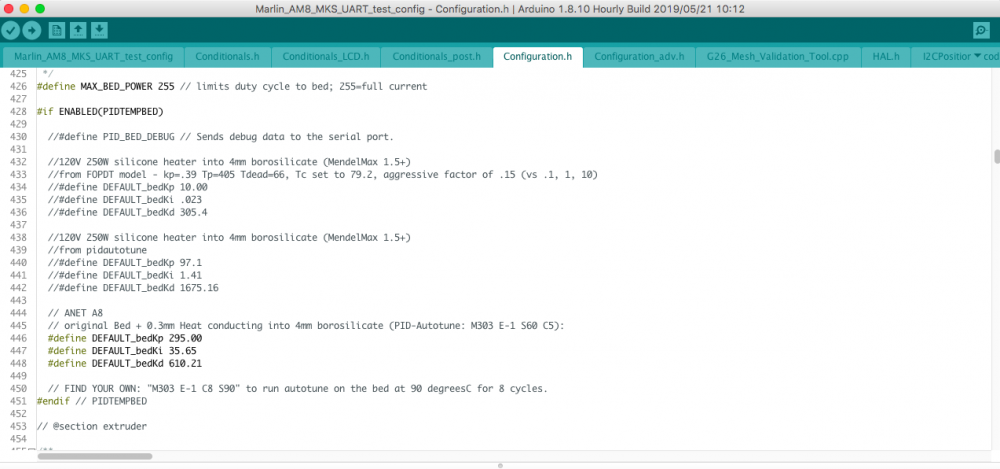Switch to the Conditionals.h tab
The image size is (1000, 469).
pos(228,56)
